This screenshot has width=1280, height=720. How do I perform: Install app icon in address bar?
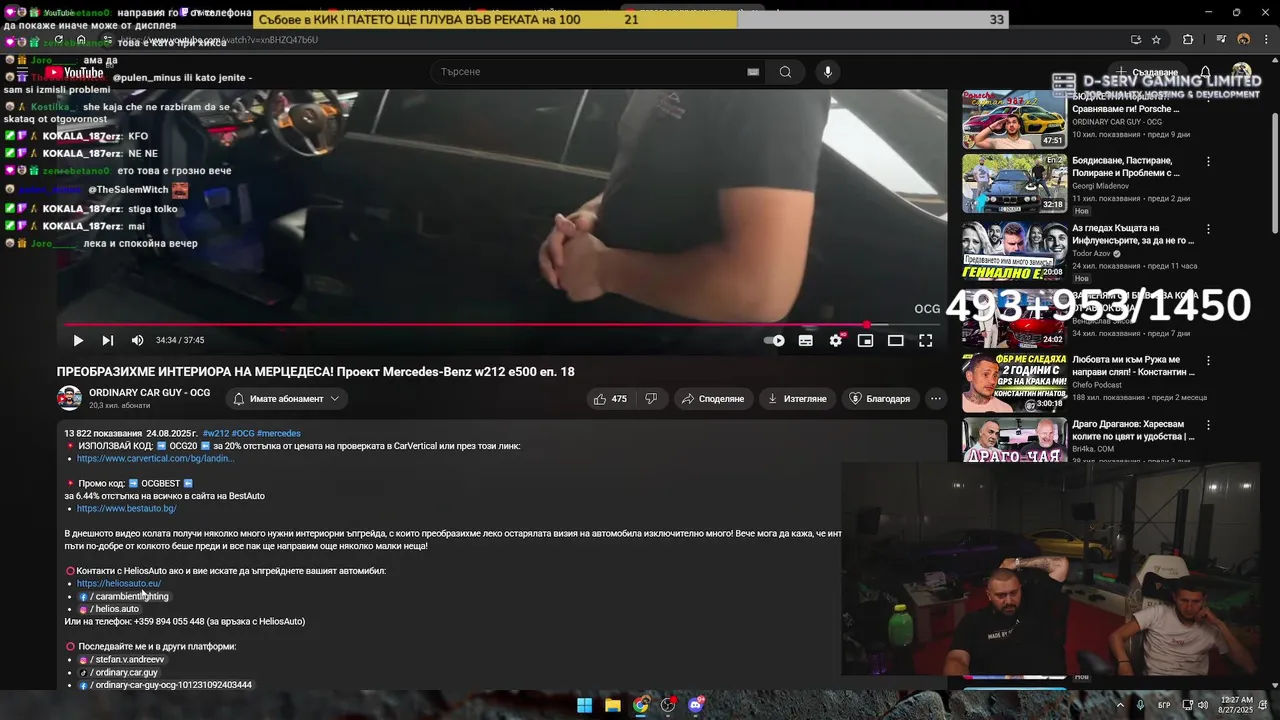tap(1135, 40)
